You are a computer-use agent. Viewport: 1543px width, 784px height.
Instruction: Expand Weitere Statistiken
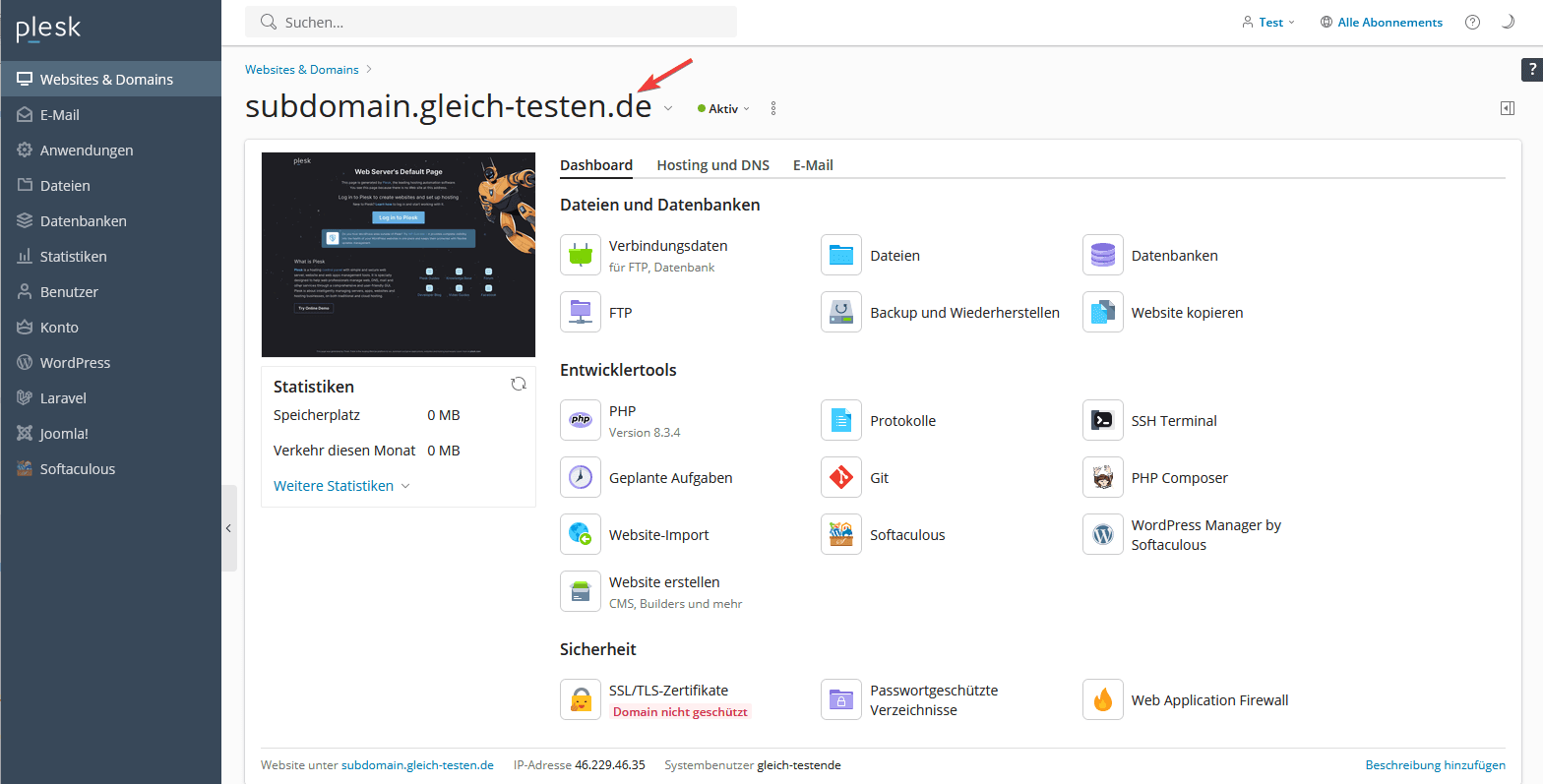340,486
